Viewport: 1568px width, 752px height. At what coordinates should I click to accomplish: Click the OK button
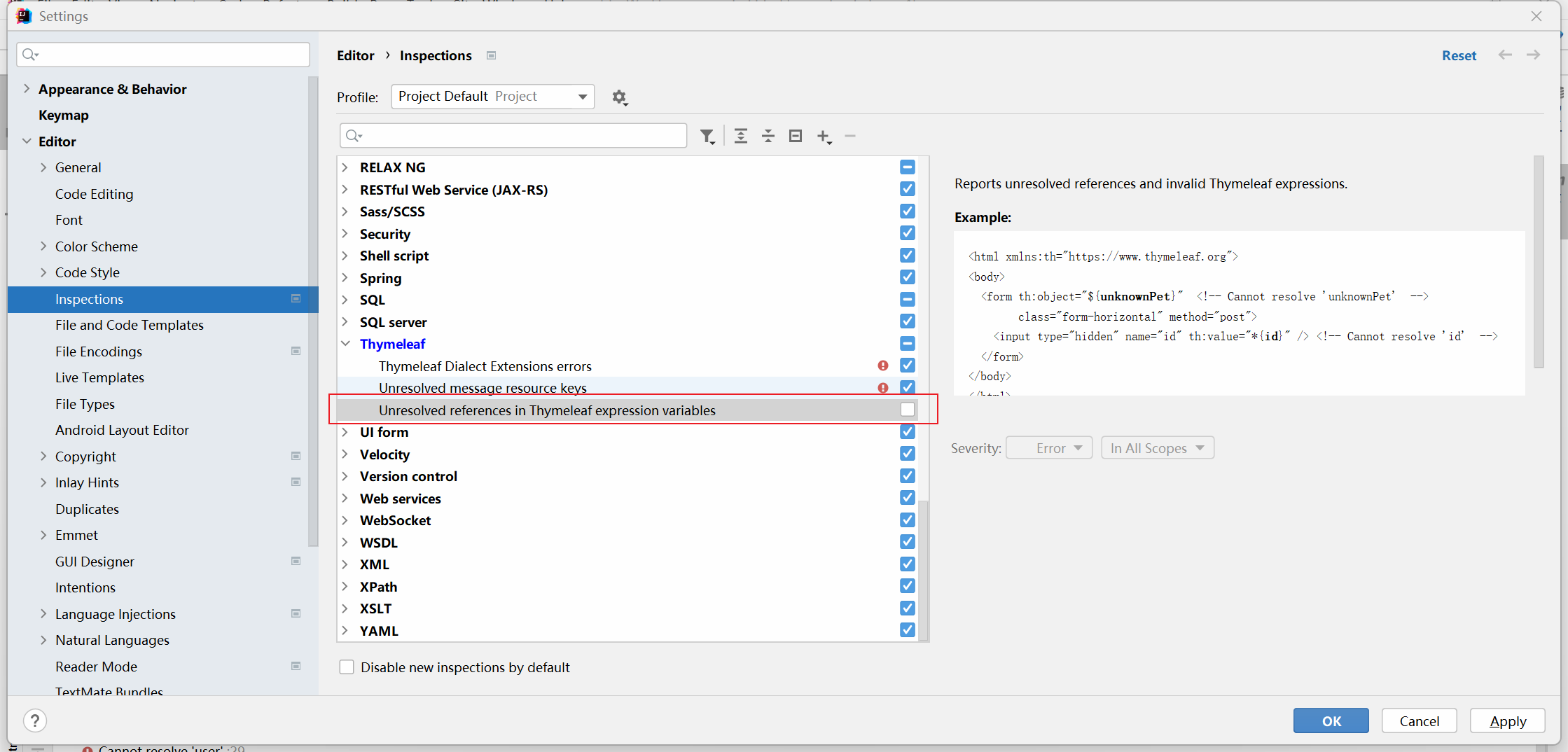[1331, 720]
